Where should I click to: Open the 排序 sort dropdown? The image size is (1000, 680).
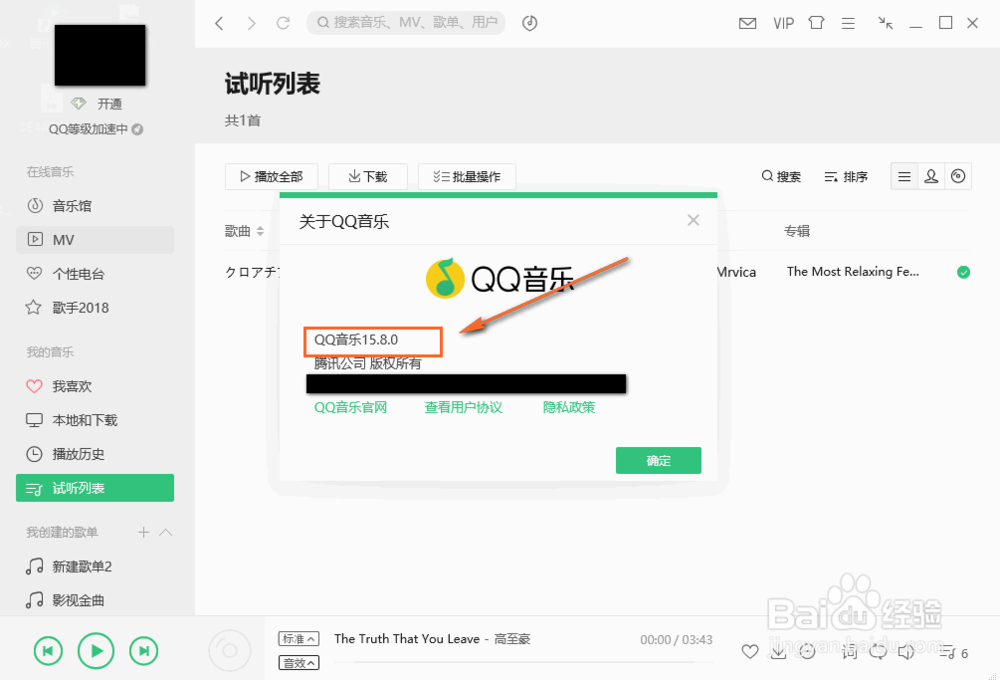(x=846, y=177)
